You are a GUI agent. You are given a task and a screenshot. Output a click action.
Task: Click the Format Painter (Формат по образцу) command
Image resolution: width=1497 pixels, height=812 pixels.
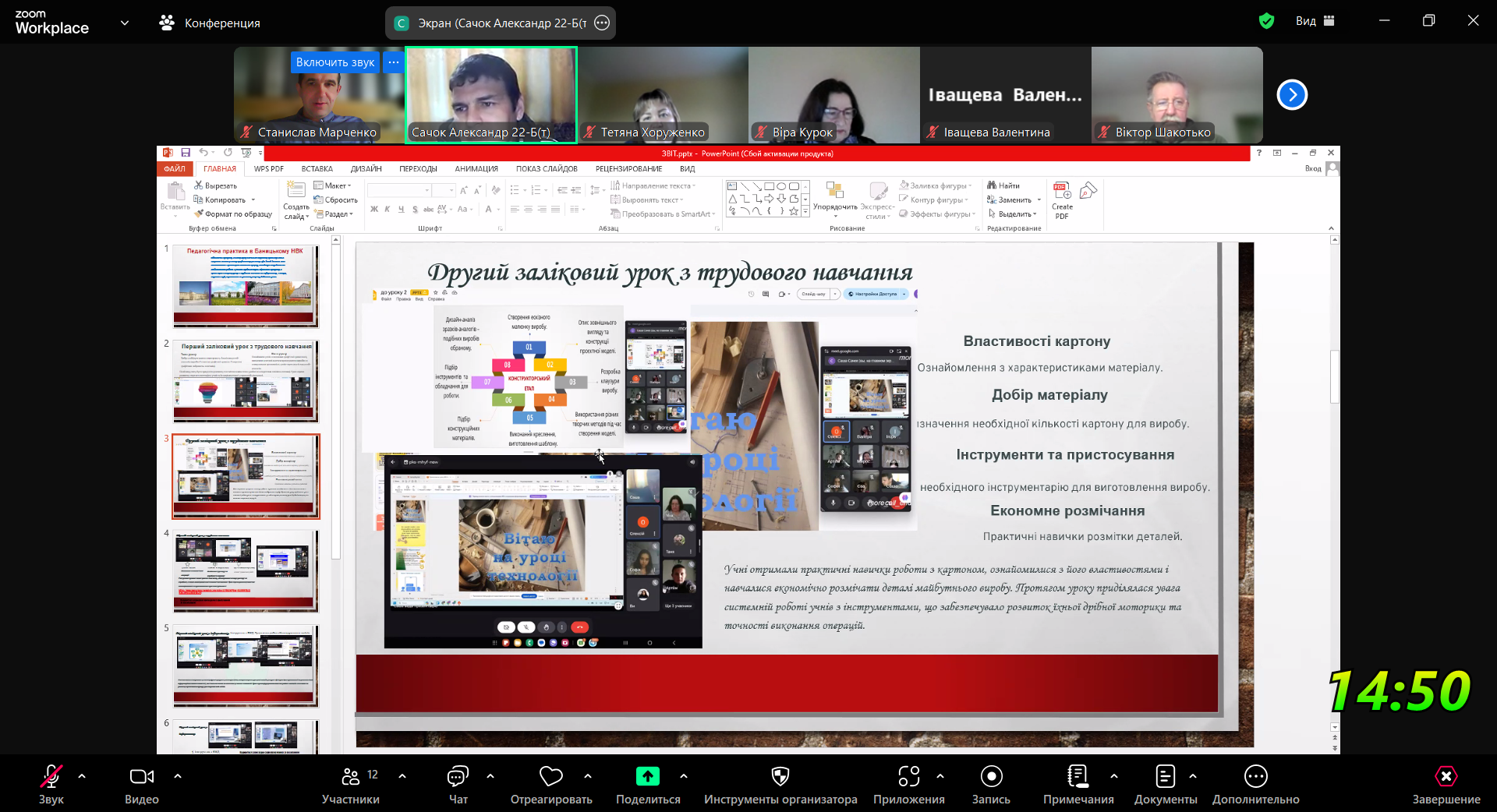click(x=233, y=214)
